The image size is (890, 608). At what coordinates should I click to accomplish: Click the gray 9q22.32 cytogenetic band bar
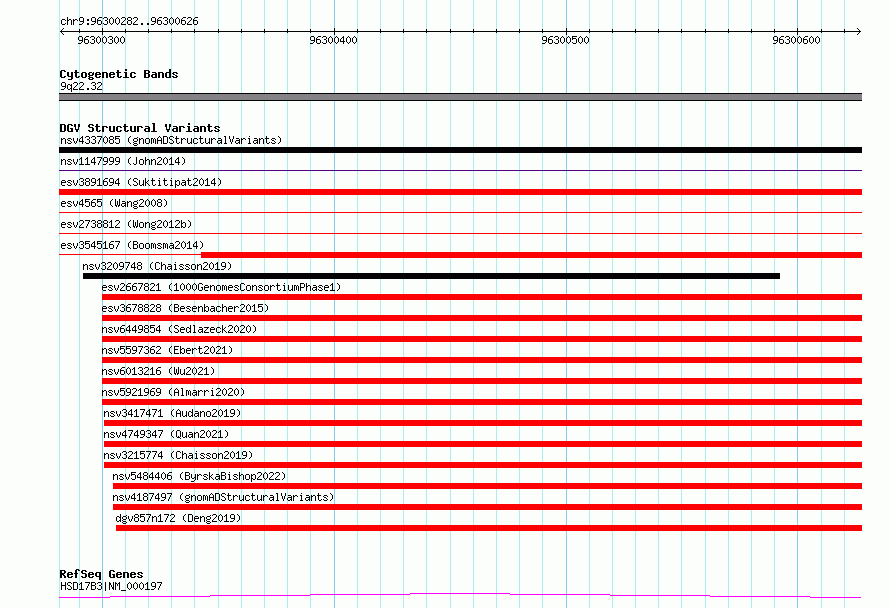460,97
